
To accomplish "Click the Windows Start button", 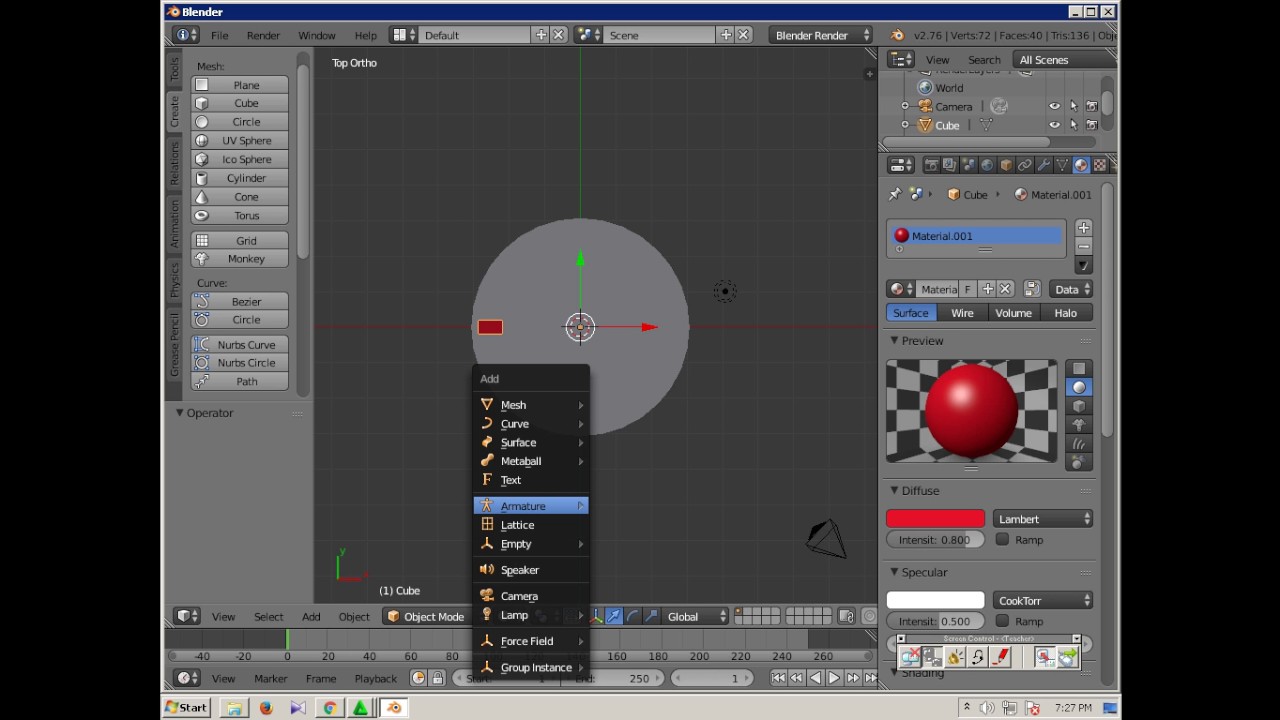I will (x=186, y=708).
